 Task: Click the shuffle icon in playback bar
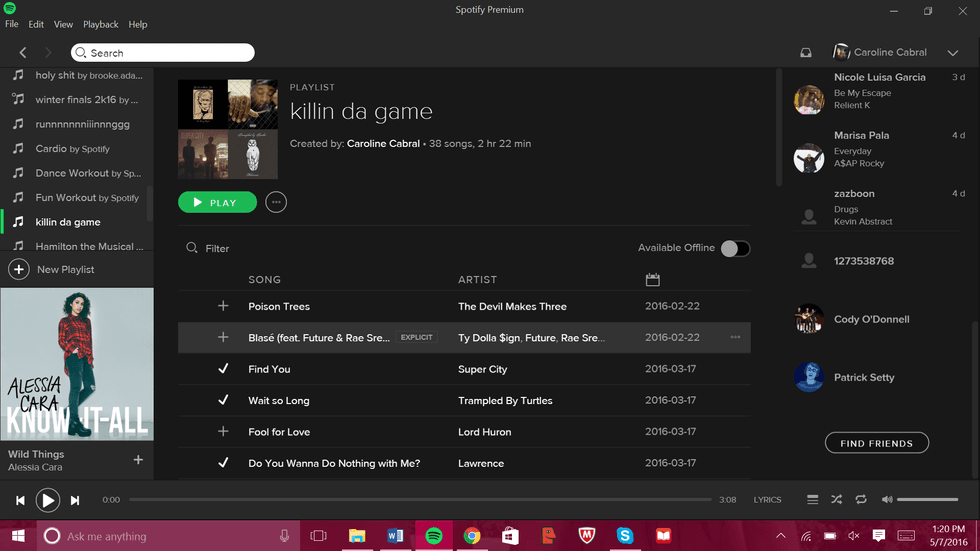click(x=836, y=499)
